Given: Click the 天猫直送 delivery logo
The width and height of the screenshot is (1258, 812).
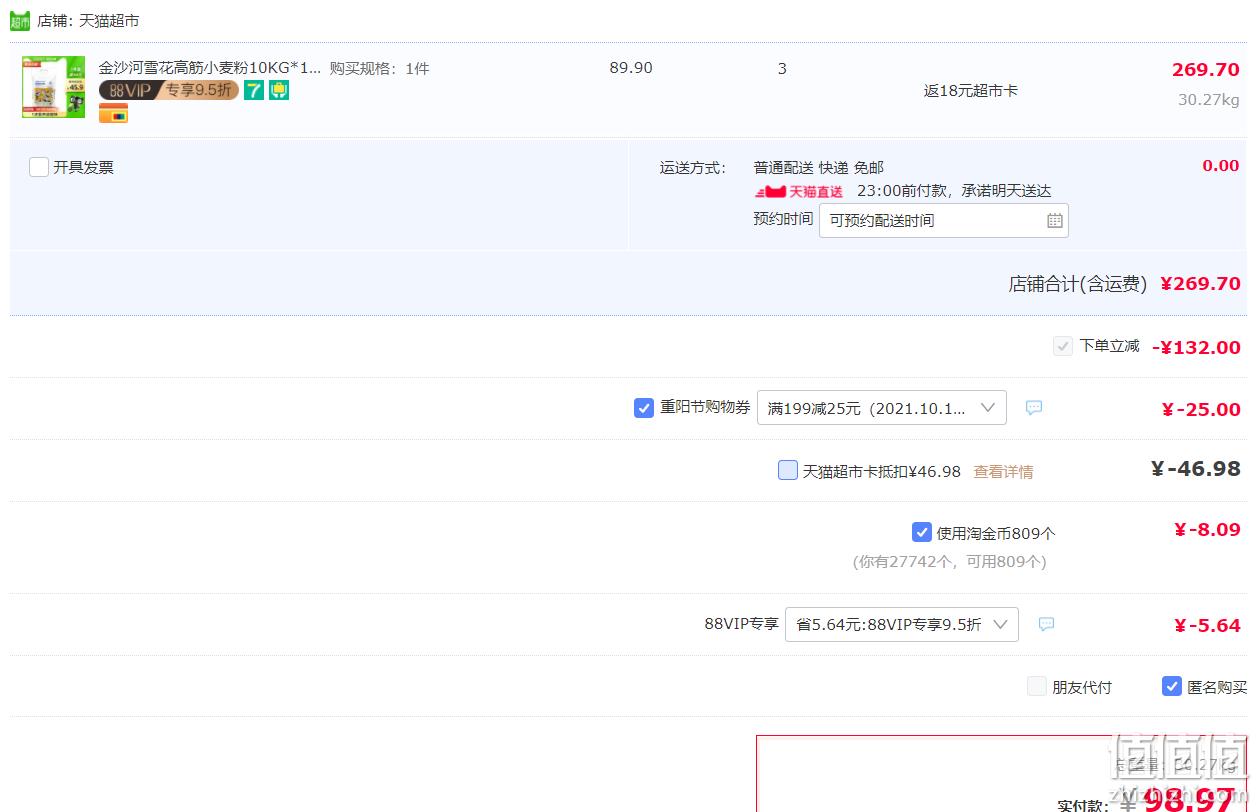Looking at the screenshot, I should (799, 191).
